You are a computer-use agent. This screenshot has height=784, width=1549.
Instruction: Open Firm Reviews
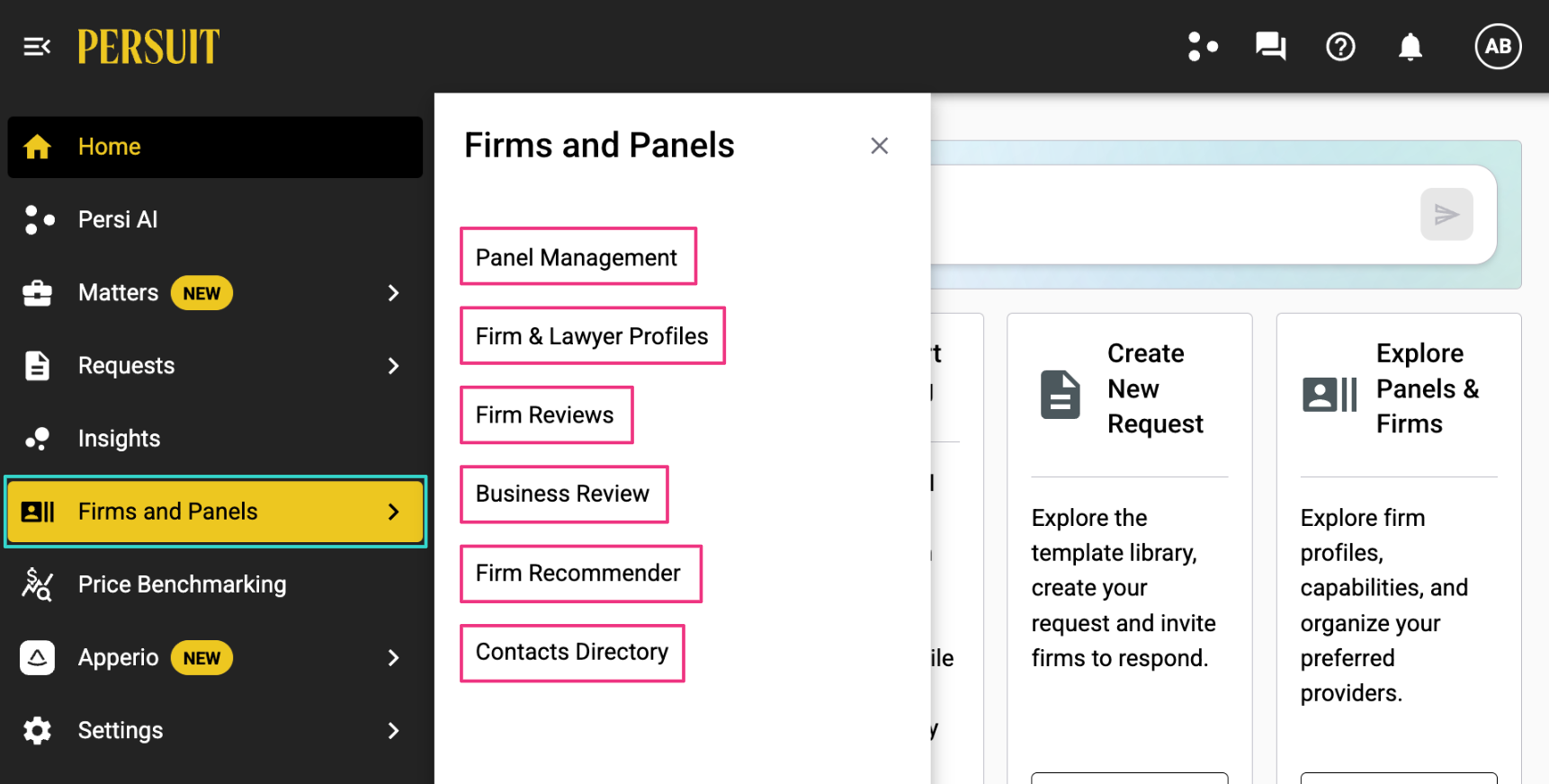(x=545, y=415)
